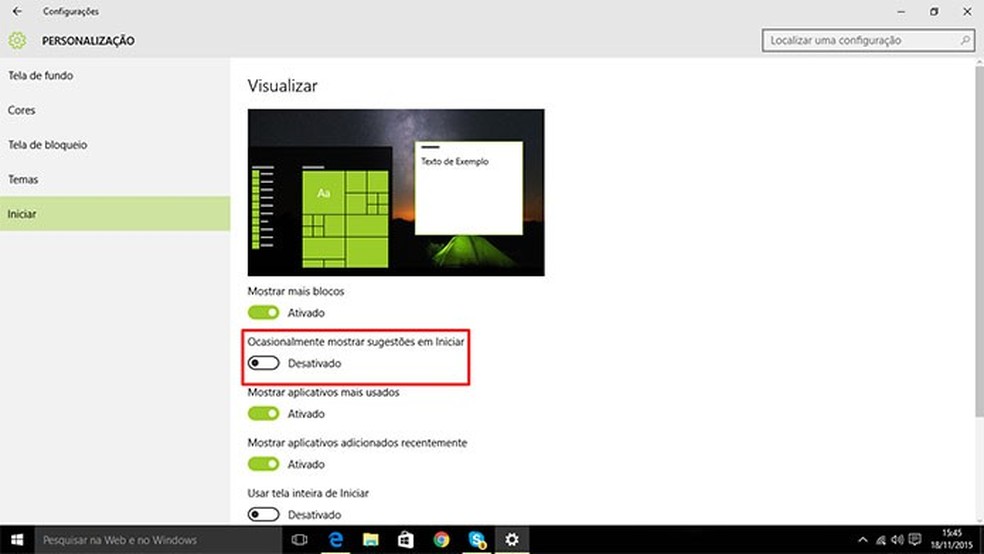Open the Store app from the taskbar
The height and width of the screenshot is (554, 984).
(x=406, y=540)
